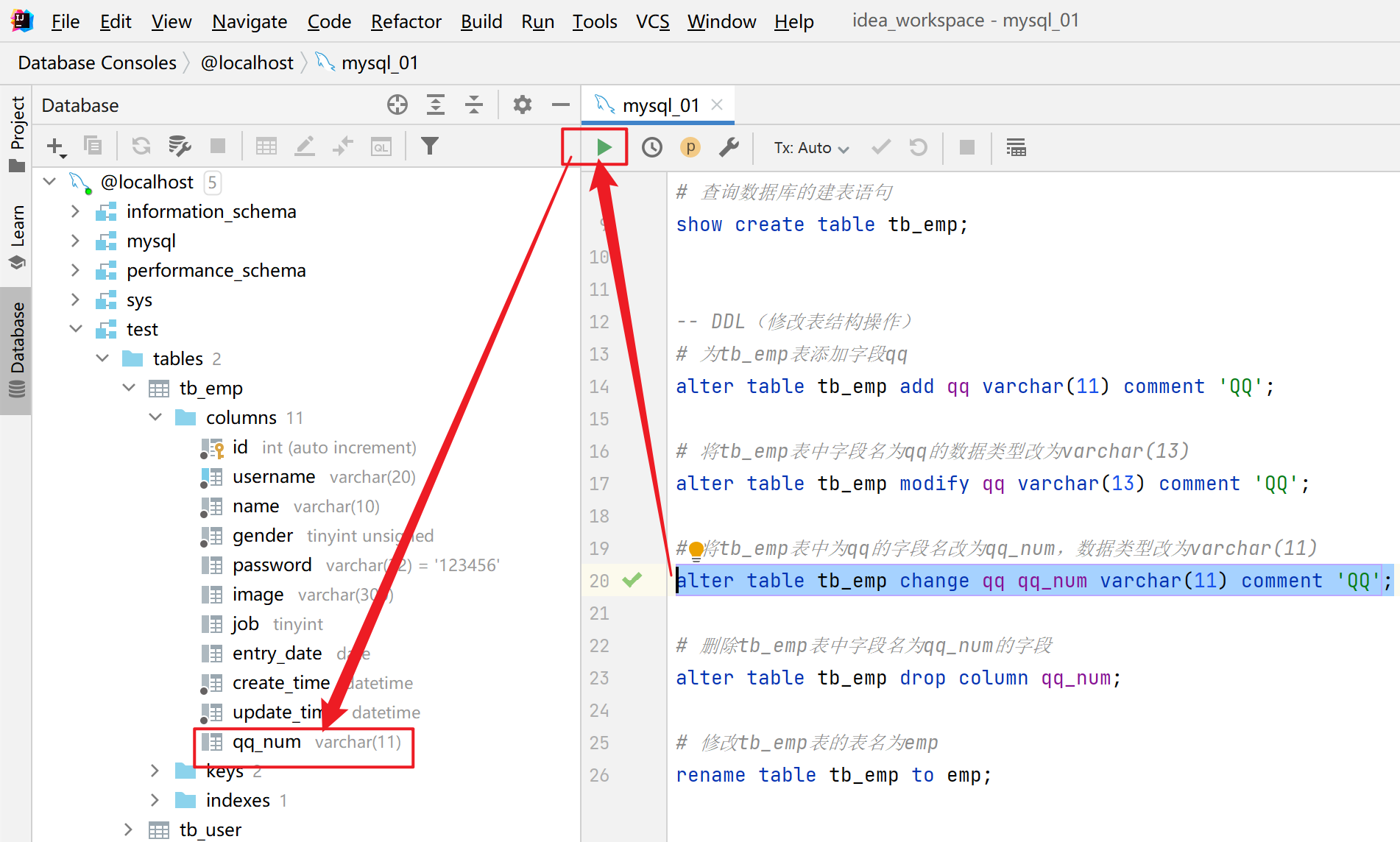1400x842 pixels.
Task: Open the Refactor menu
Action: pyautogui.click(x=406, y=21)
